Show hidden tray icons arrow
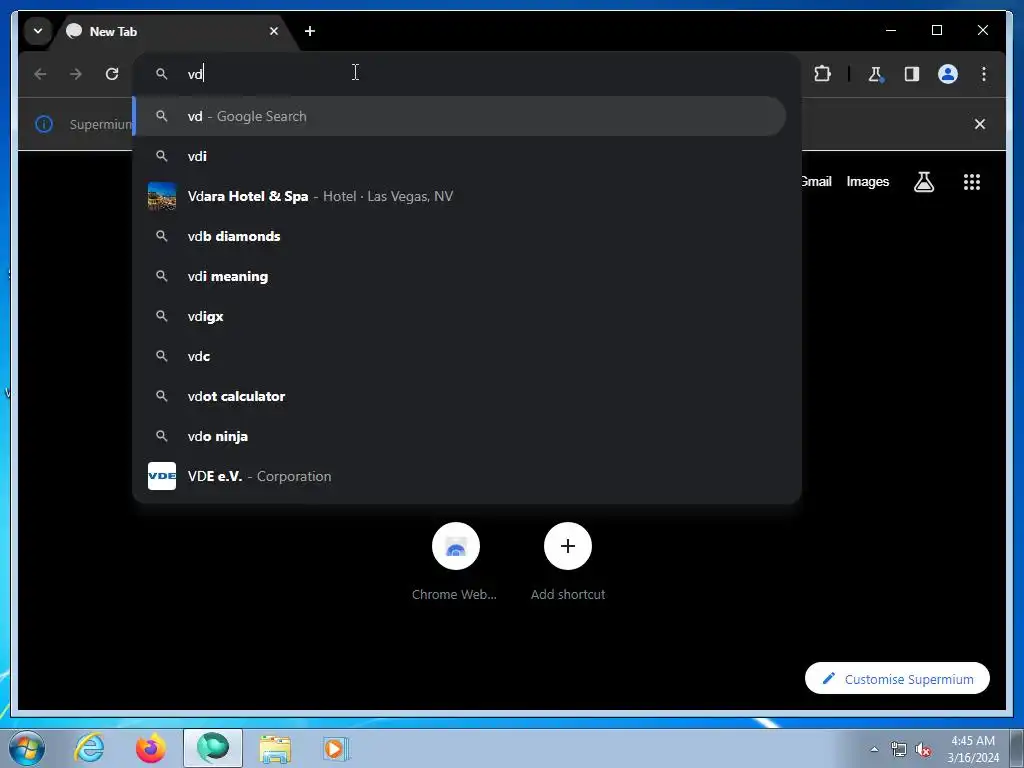The width and height of the screenshot is (1024, 768). click(x=874, y=749)
